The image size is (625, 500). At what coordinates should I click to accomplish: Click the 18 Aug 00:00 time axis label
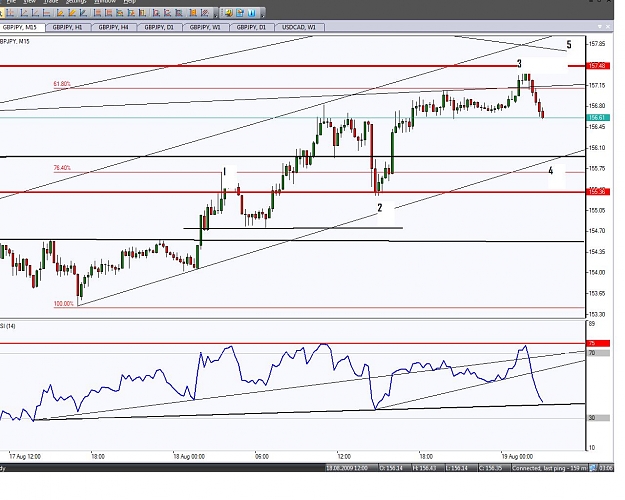tap(189, 457)
